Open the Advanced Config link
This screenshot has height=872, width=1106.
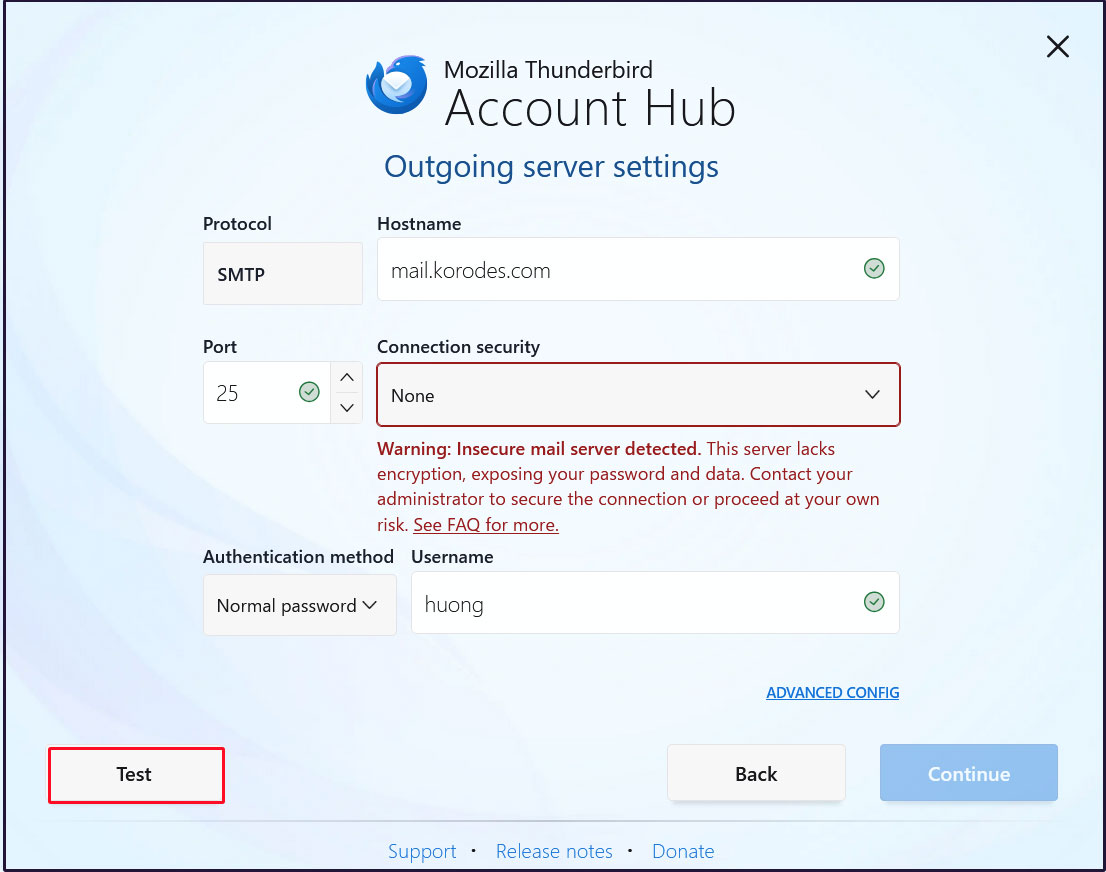[x=832, y=693]
